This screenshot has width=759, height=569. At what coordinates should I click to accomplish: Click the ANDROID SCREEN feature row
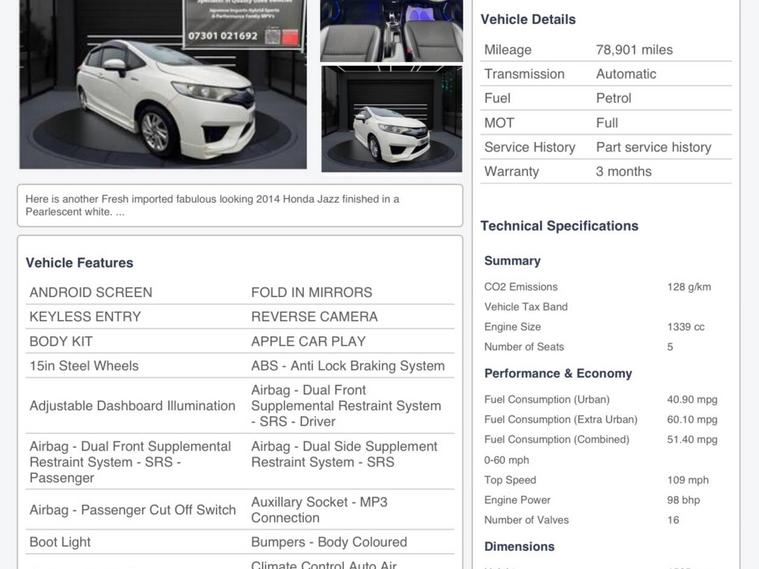coord(91,292)
